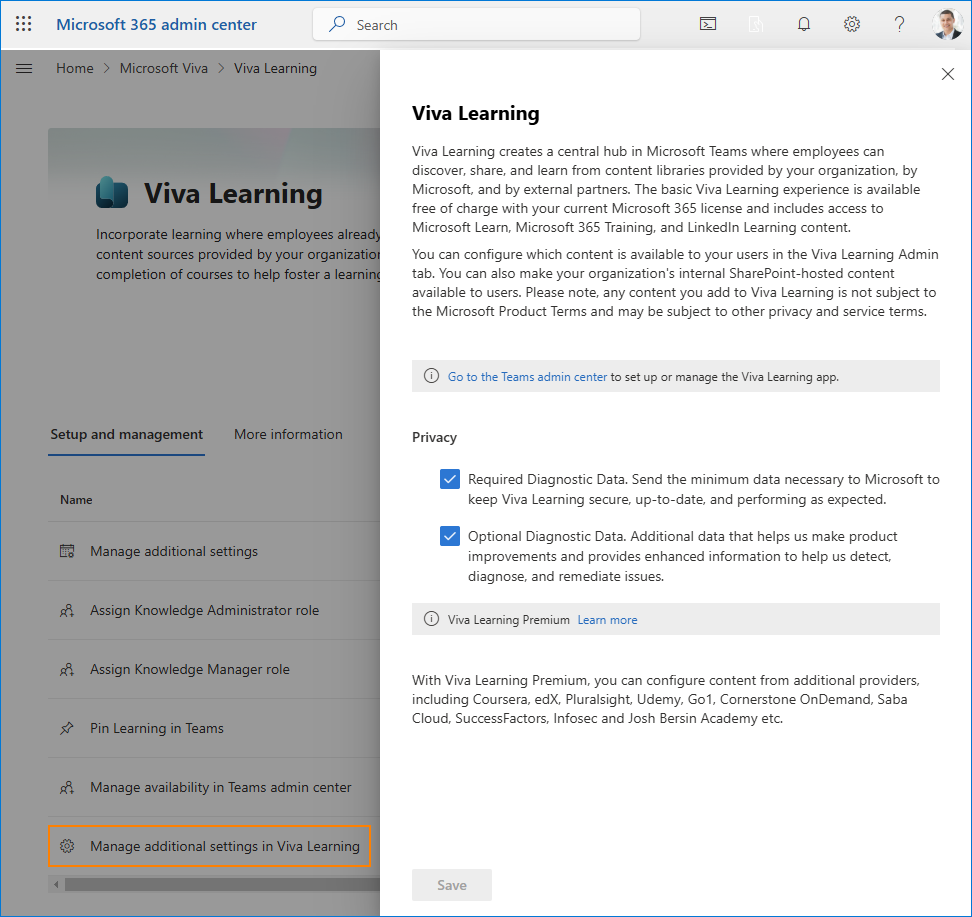Click the disabled document icon in header
Image resolution: width=972 pixels, height=917 pixels.
(x=756, y=24)
